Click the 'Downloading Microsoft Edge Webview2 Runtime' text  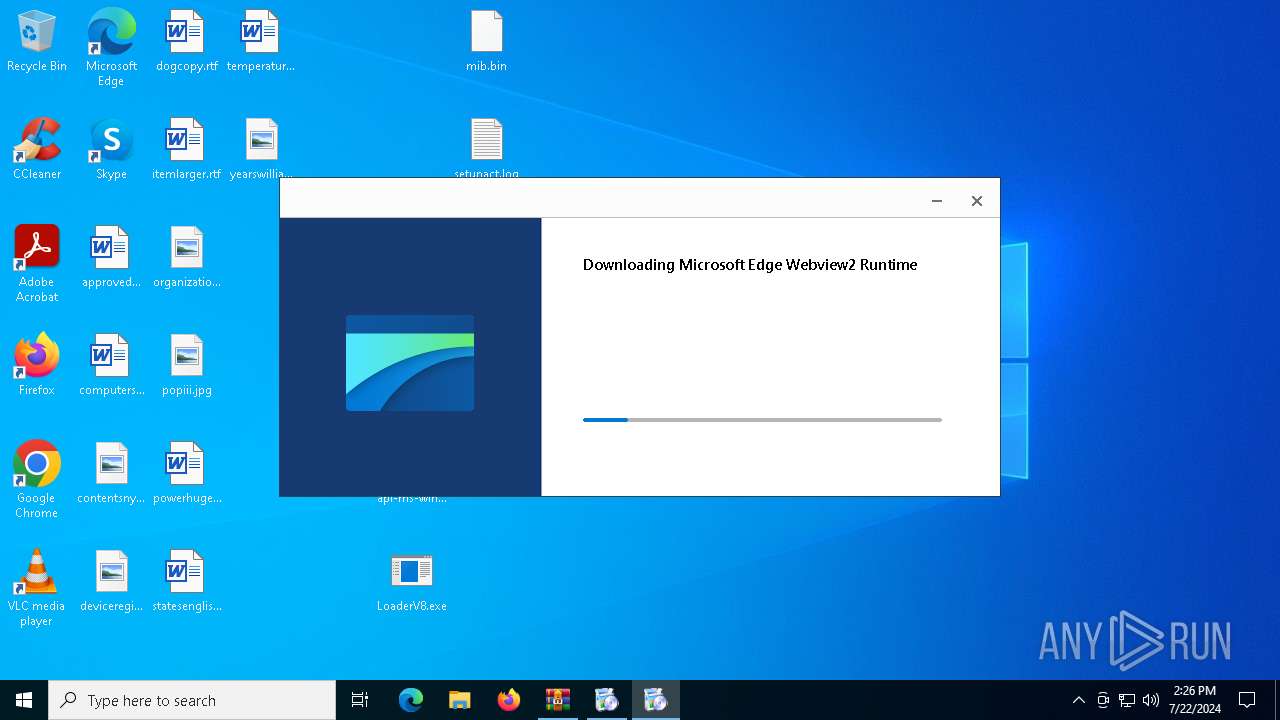point(750,265)
